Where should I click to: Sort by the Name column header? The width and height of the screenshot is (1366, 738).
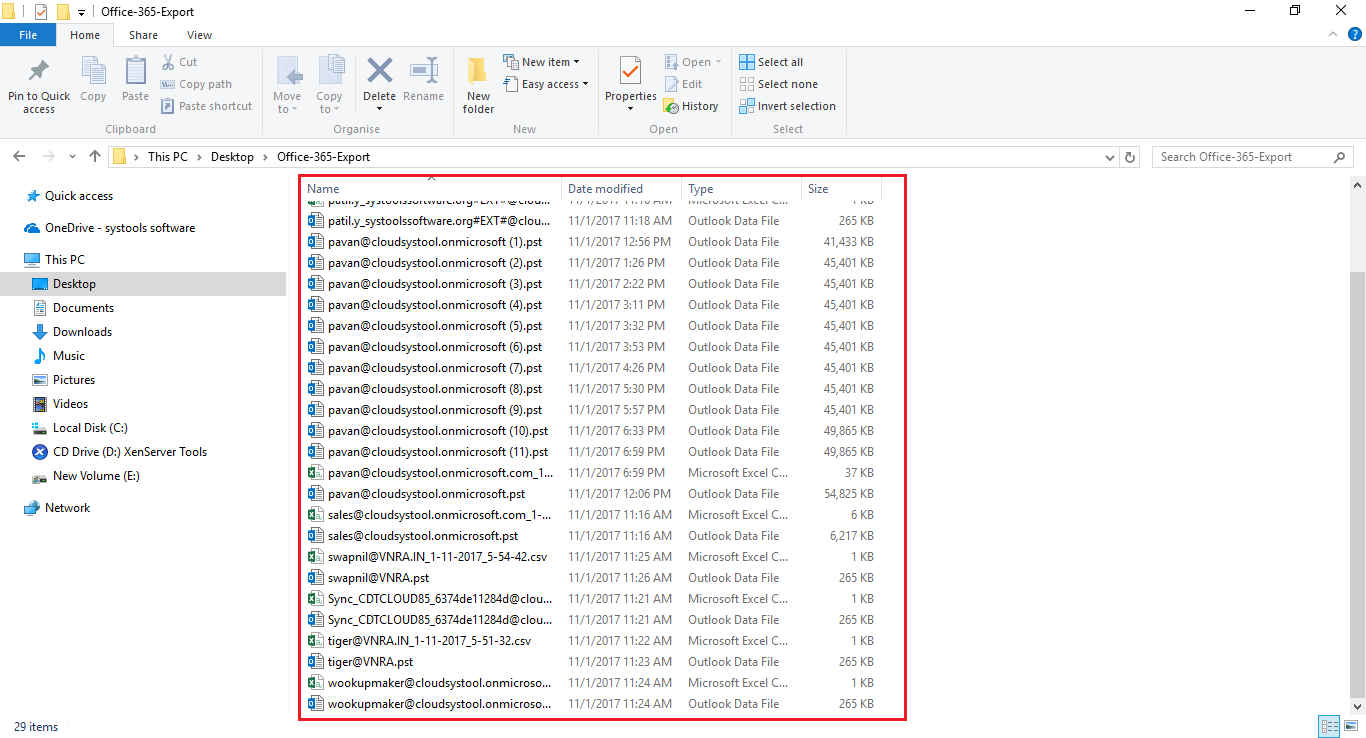431,189
